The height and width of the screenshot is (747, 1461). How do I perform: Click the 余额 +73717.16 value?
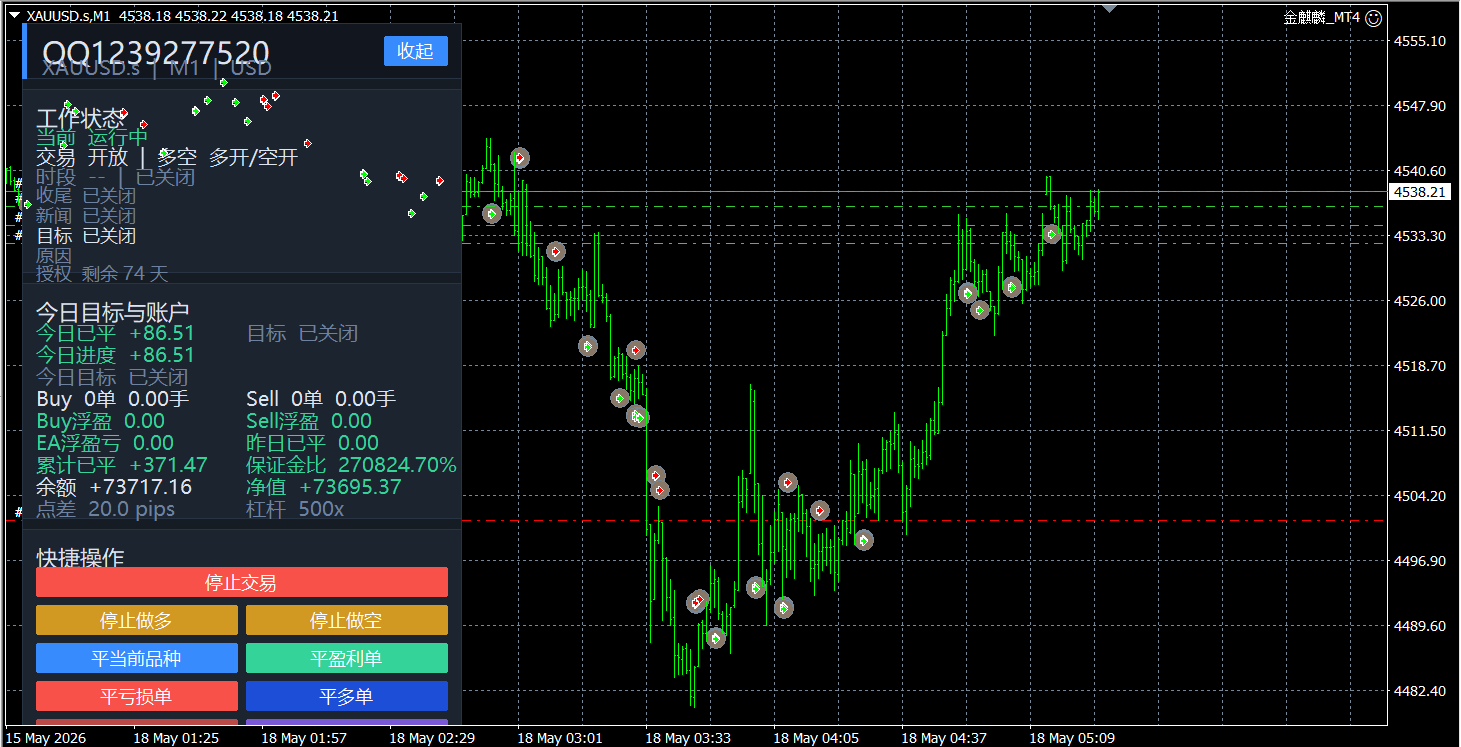[x=114, y=487]
